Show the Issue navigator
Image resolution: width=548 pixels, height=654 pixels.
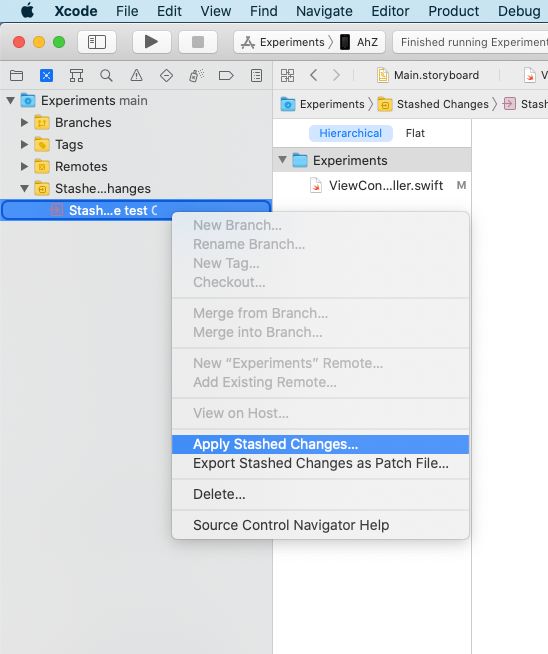point(136,75)
